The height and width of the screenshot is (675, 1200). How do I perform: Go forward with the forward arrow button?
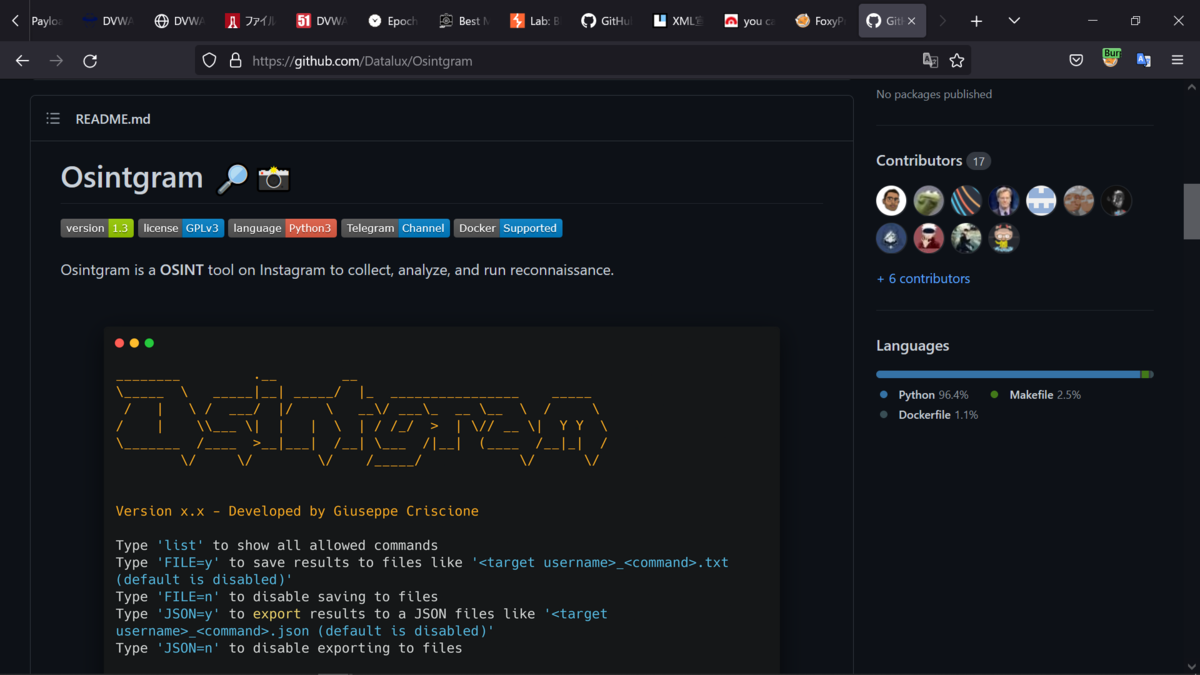coord(56,61)
